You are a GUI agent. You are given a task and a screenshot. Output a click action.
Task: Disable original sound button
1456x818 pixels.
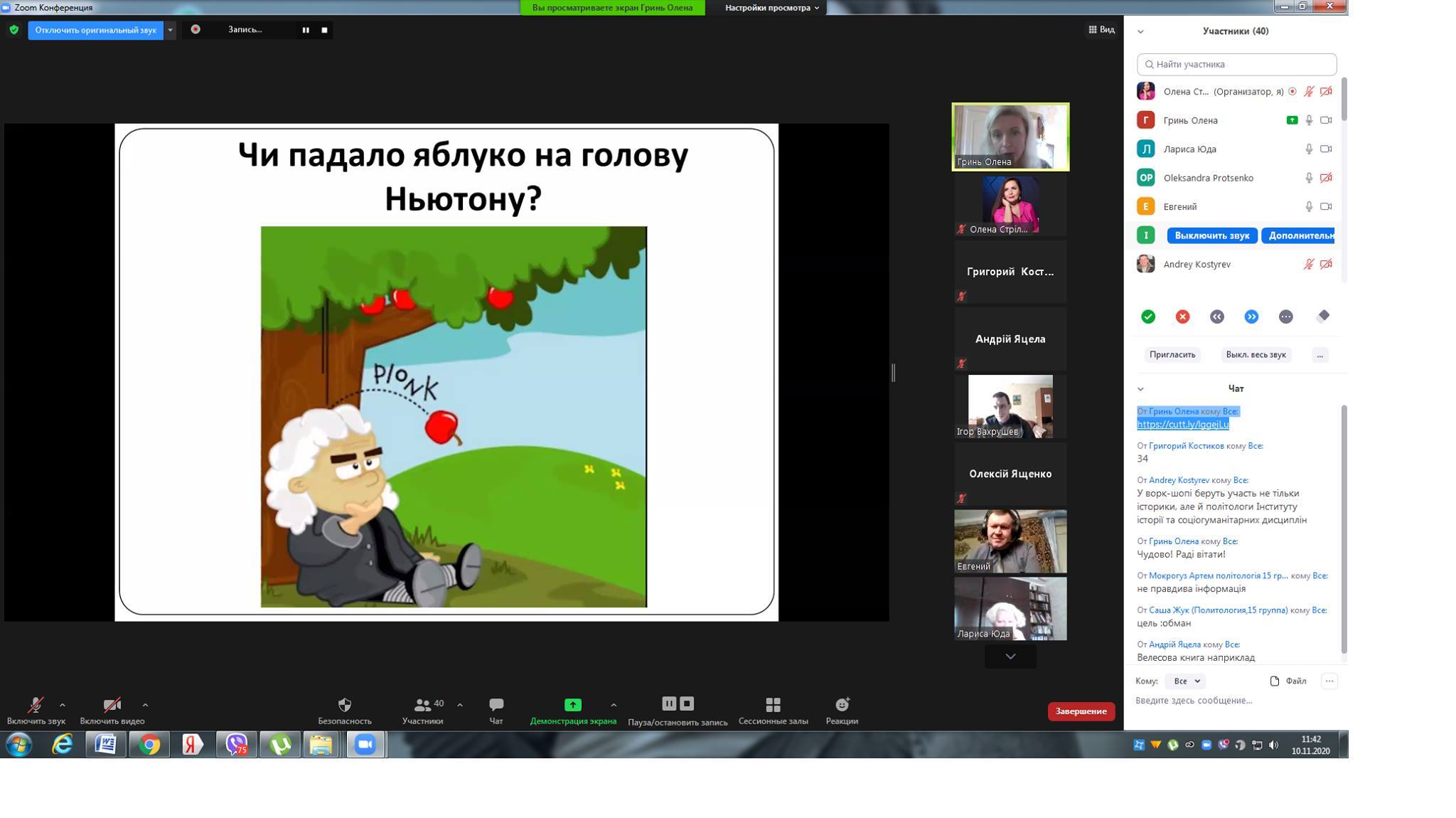(95, 30)
